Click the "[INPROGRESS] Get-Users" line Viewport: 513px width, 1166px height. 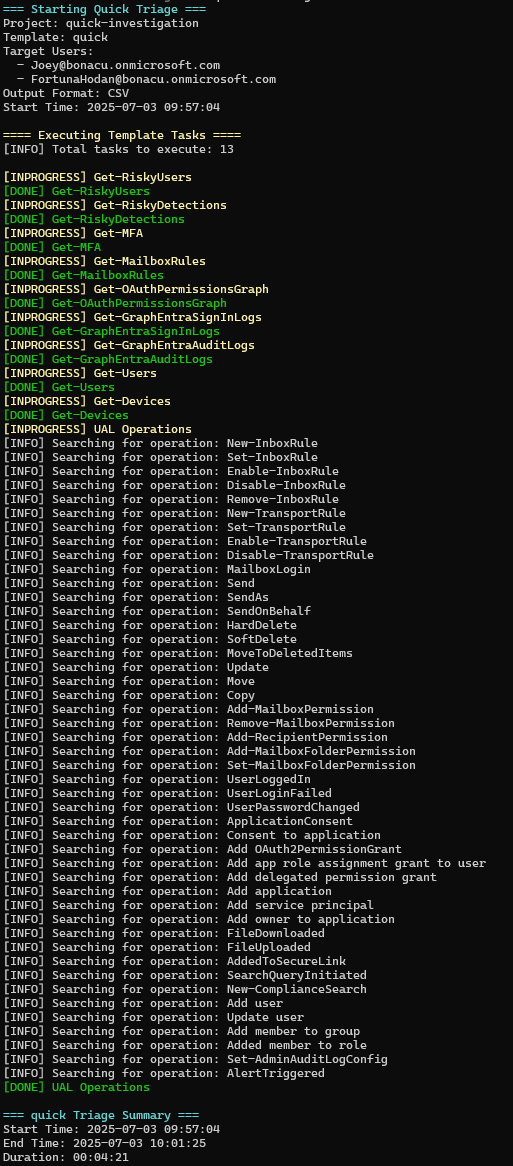point(80,373)
